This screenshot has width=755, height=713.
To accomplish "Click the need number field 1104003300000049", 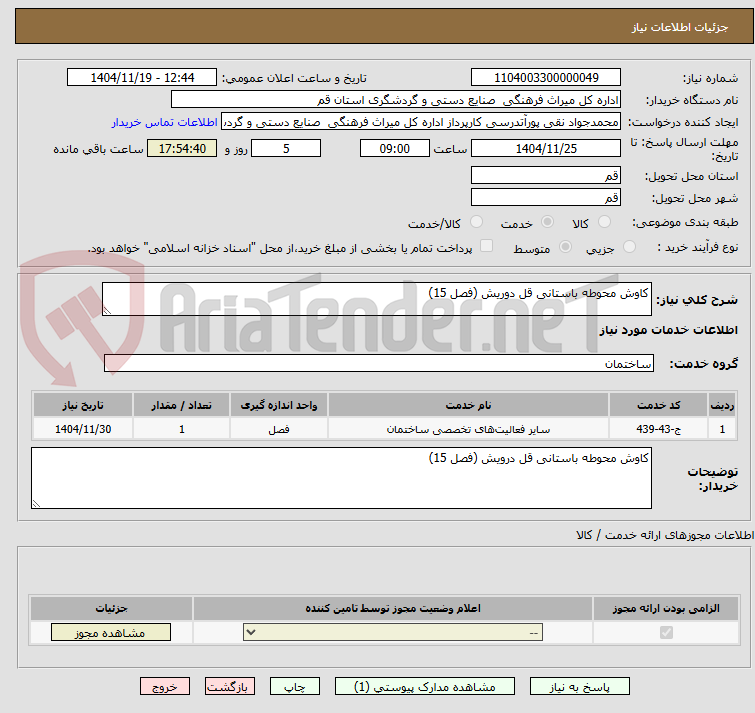I will coord(546,78).
